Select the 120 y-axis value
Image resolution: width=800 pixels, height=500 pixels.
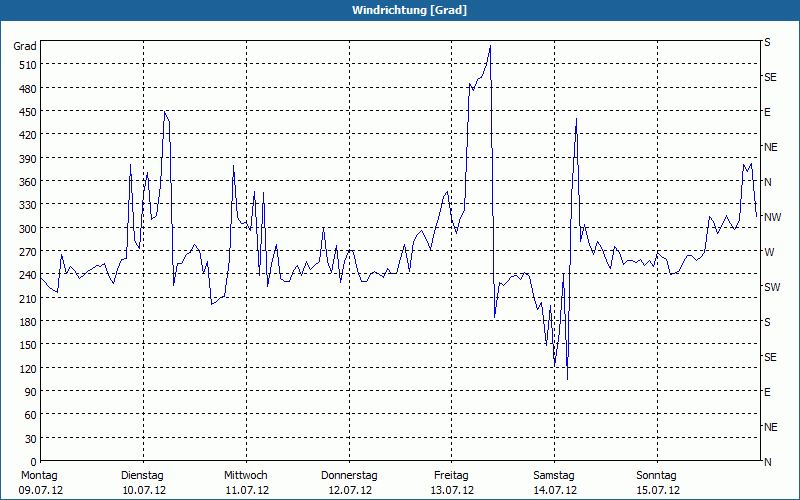coord(28,369)
